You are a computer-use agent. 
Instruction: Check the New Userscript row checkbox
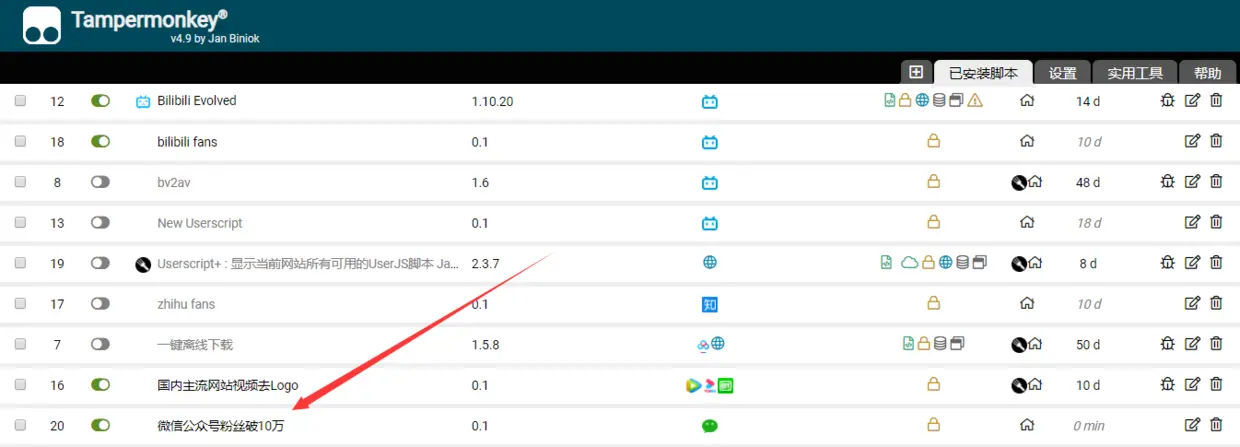[x=20, y=223]
